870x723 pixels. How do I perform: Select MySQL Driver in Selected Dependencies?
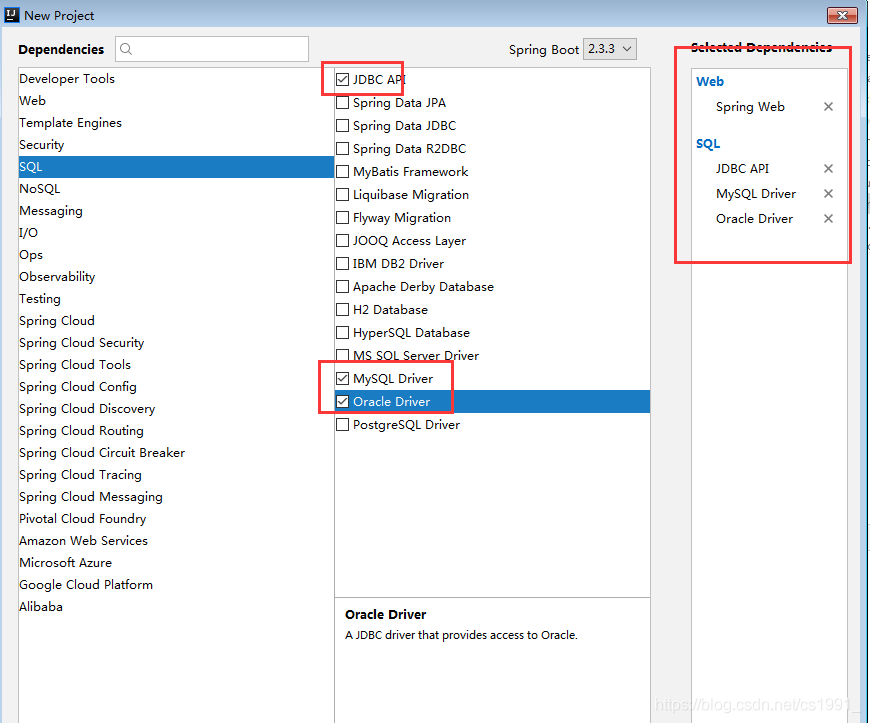point(756,194)
